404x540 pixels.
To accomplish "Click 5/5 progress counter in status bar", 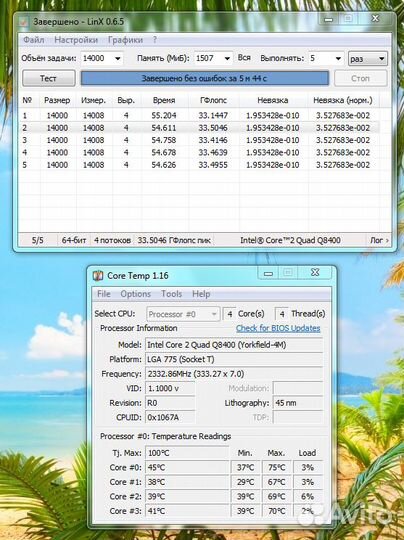I will click(x=38, y=240).
